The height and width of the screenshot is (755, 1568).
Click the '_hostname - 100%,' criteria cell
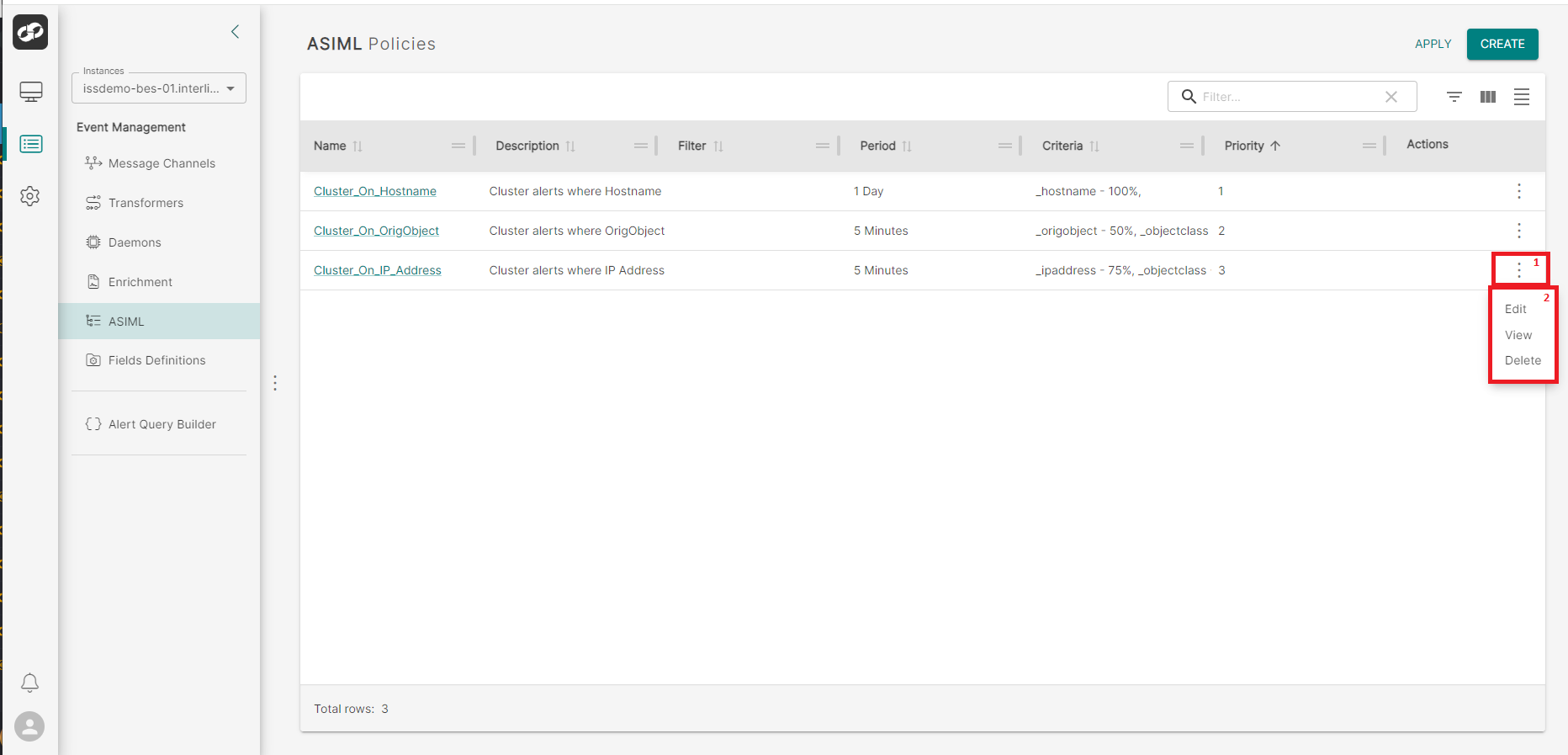(1089, 191)
